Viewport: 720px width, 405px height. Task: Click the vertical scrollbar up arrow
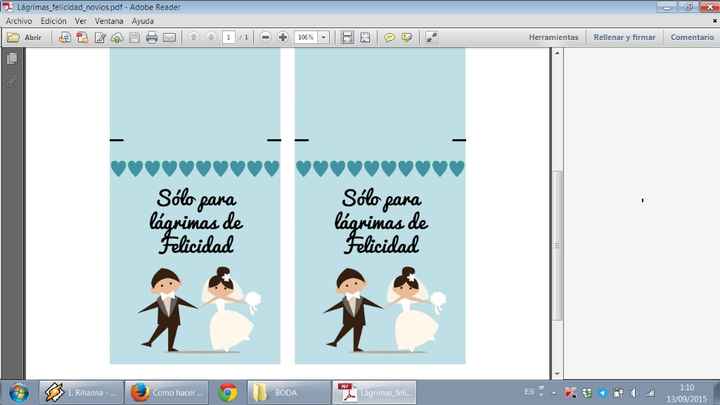pyautogui.click(x=557, y=53)
